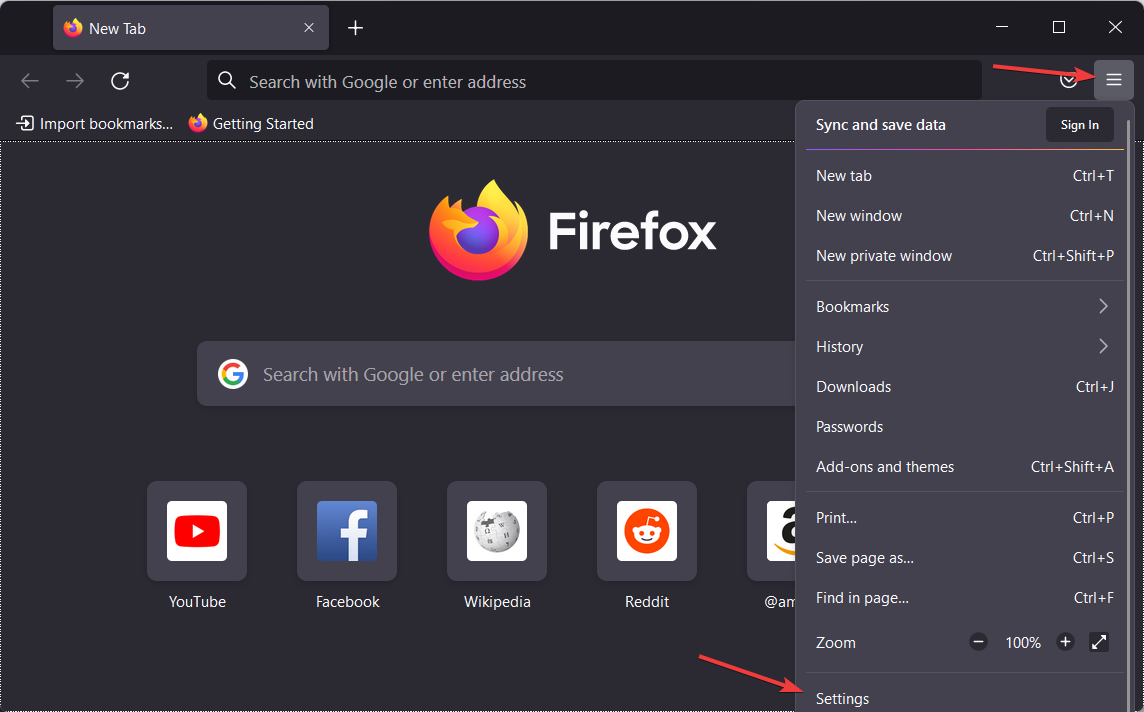Screen dimensions: 1144x712
Task: Toggle full screen mode icon
Action: click(x=1099, y=642)
